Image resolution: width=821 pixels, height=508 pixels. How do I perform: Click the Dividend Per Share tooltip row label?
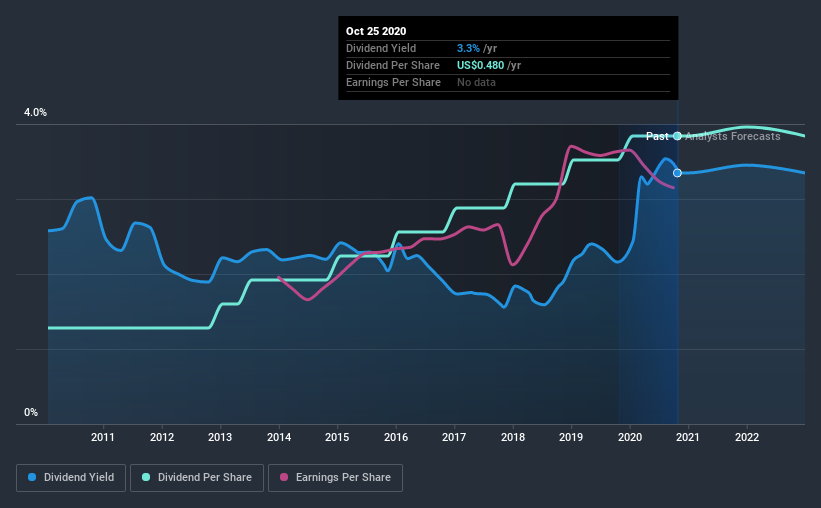pos(393,65)
